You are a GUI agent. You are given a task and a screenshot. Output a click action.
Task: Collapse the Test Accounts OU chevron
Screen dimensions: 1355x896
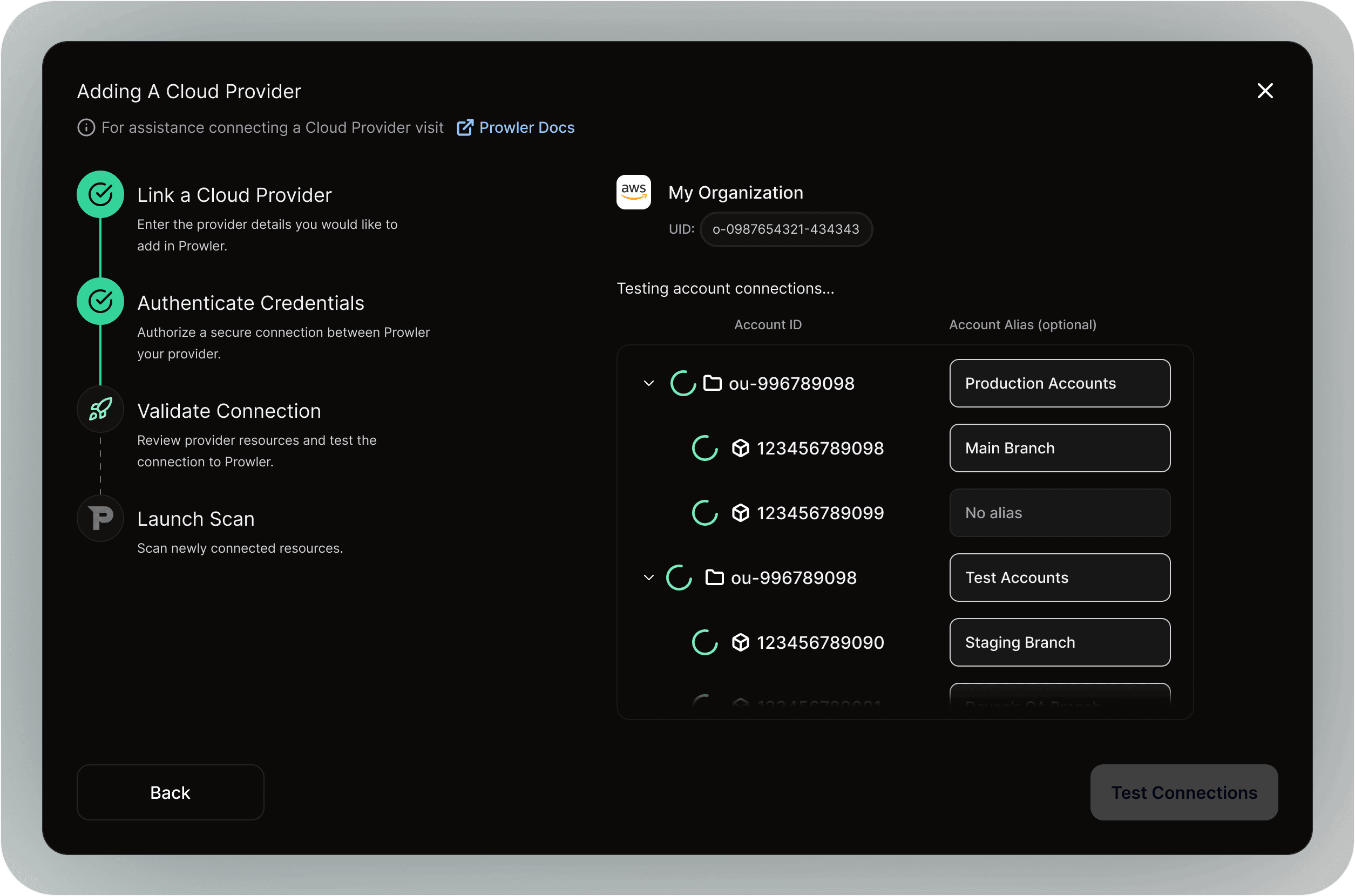(649, 577)
